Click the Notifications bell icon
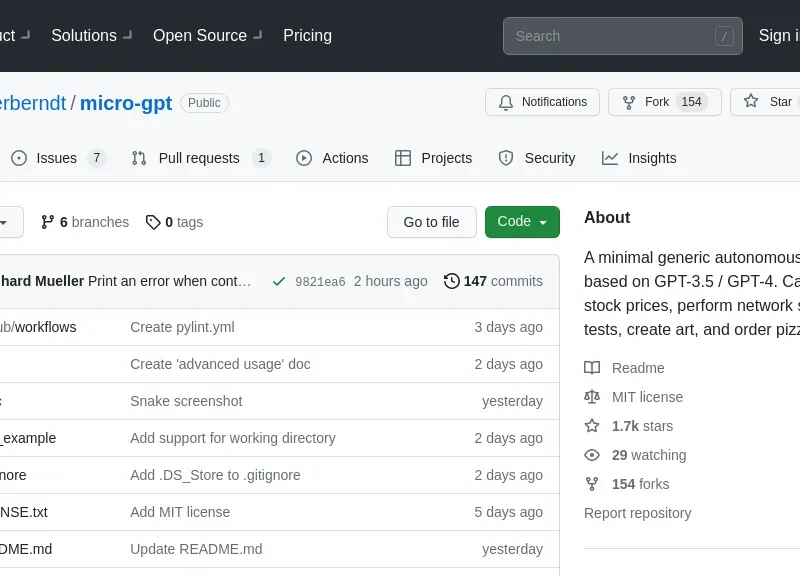 pos(506,102)
